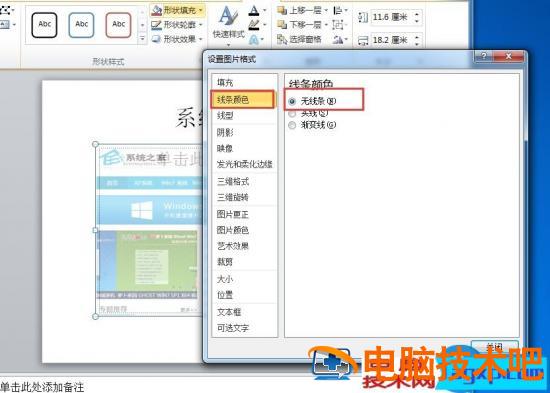Expand the shape styles gallery More arrow
Viewport: 550px width, 393px height.
(142, 39)
